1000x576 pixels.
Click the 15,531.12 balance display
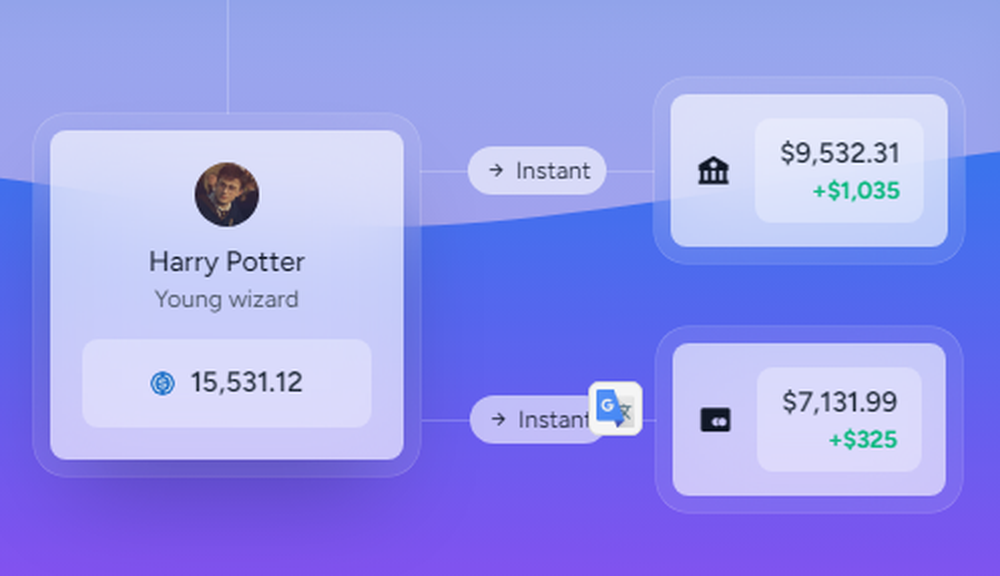click(247, 383)
